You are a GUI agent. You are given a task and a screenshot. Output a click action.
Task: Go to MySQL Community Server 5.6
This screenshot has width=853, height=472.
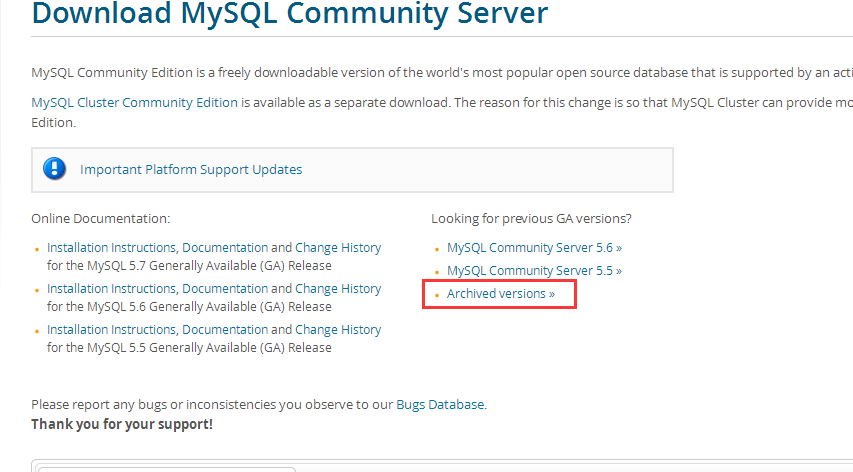534,248
